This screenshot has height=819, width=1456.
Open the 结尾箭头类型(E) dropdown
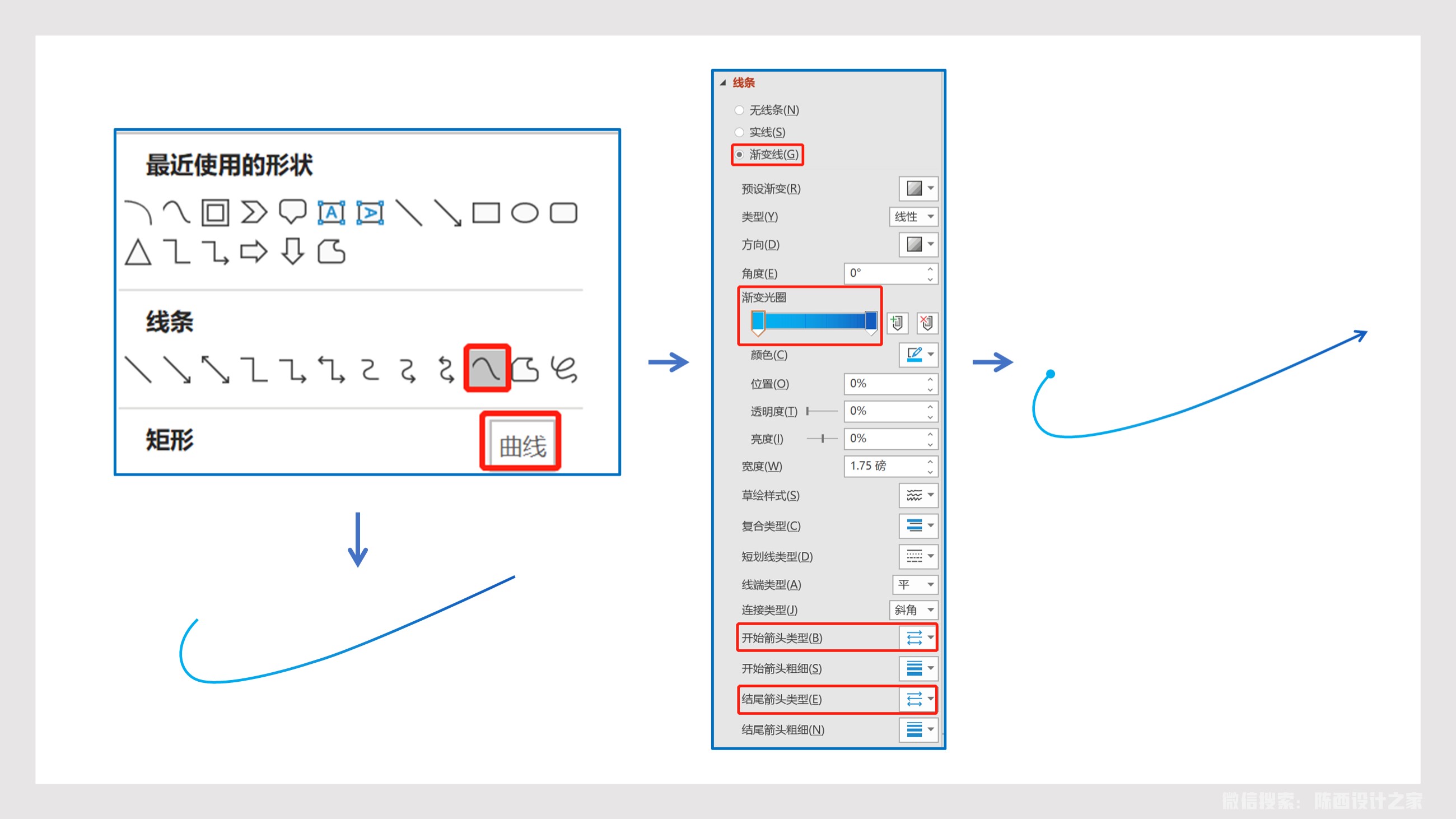918,699
